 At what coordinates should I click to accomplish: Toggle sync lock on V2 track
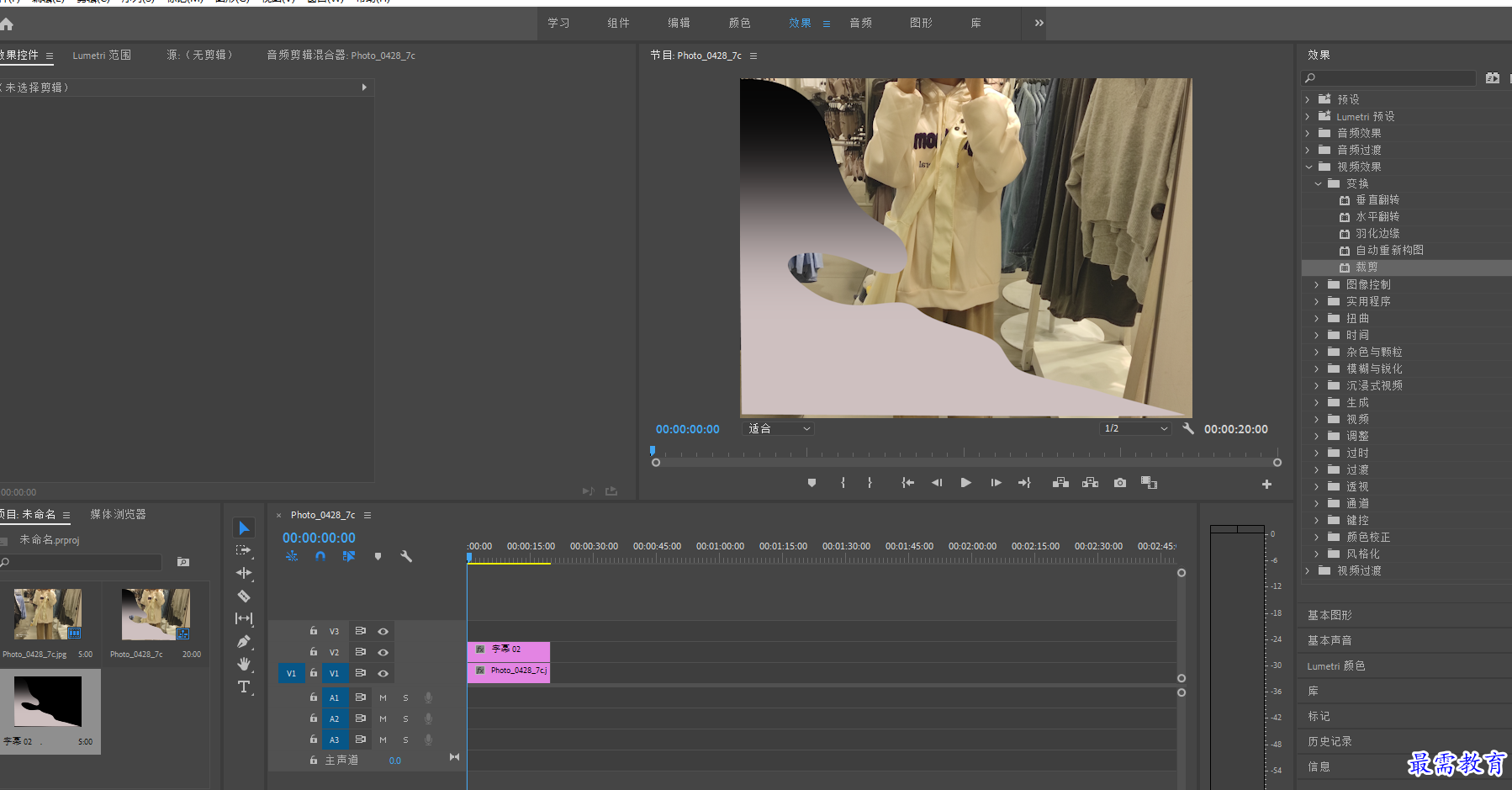[361, 652]
